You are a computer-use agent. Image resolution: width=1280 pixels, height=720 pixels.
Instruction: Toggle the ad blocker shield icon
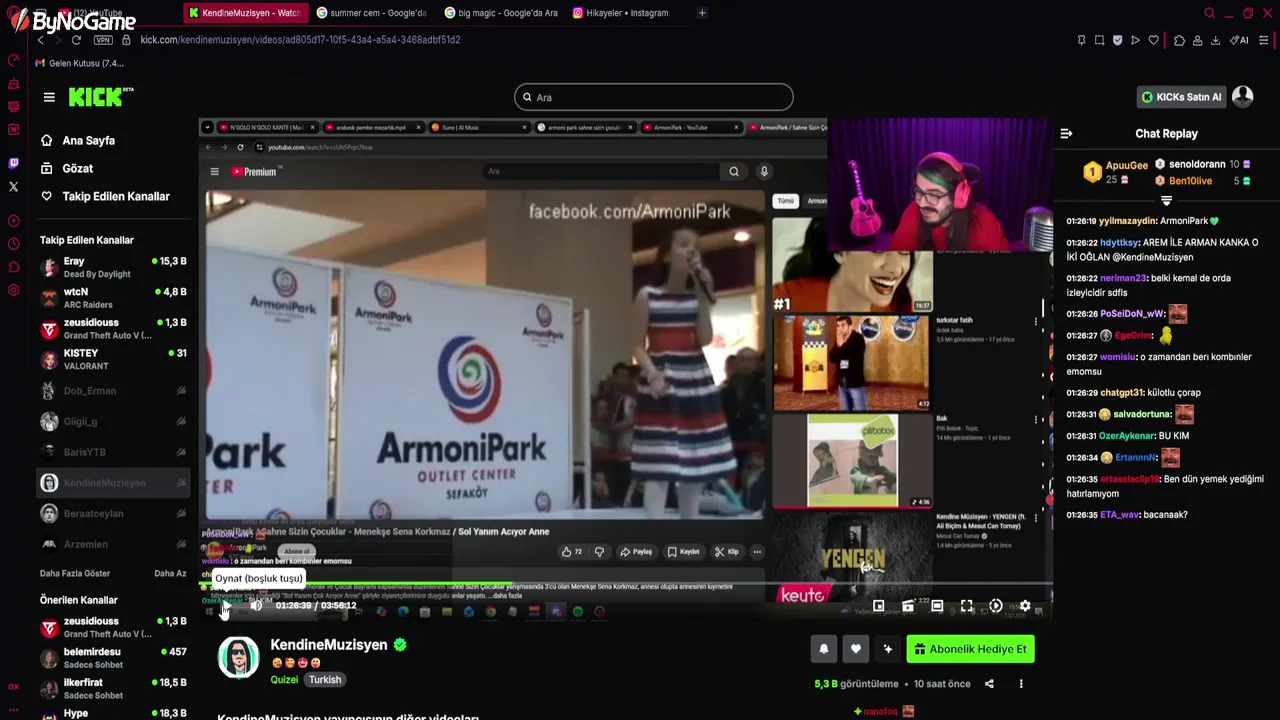click(1117, 40)
